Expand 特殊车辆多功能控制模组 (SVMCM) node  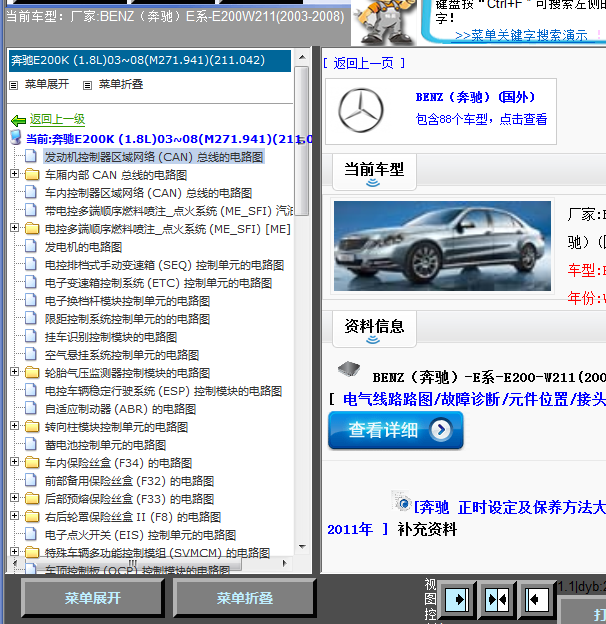14,552
